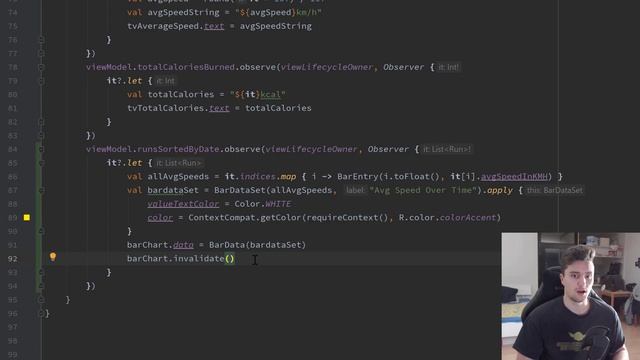Click 'map' function on line 86
This screenshot has height=360, width=640.
point(288,176)
